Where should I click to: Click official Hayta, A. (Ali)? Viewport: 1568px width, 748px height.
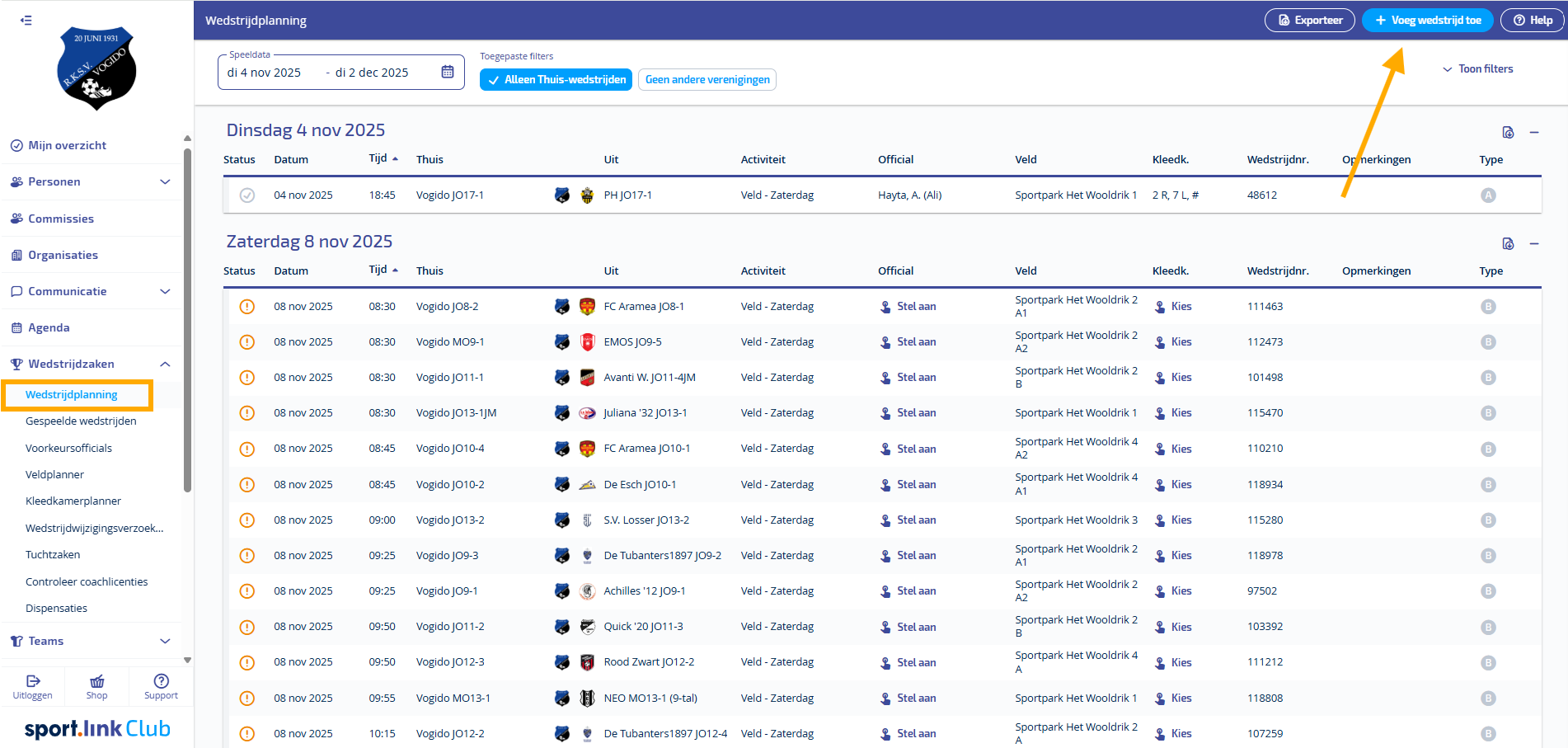coord(909,195)
